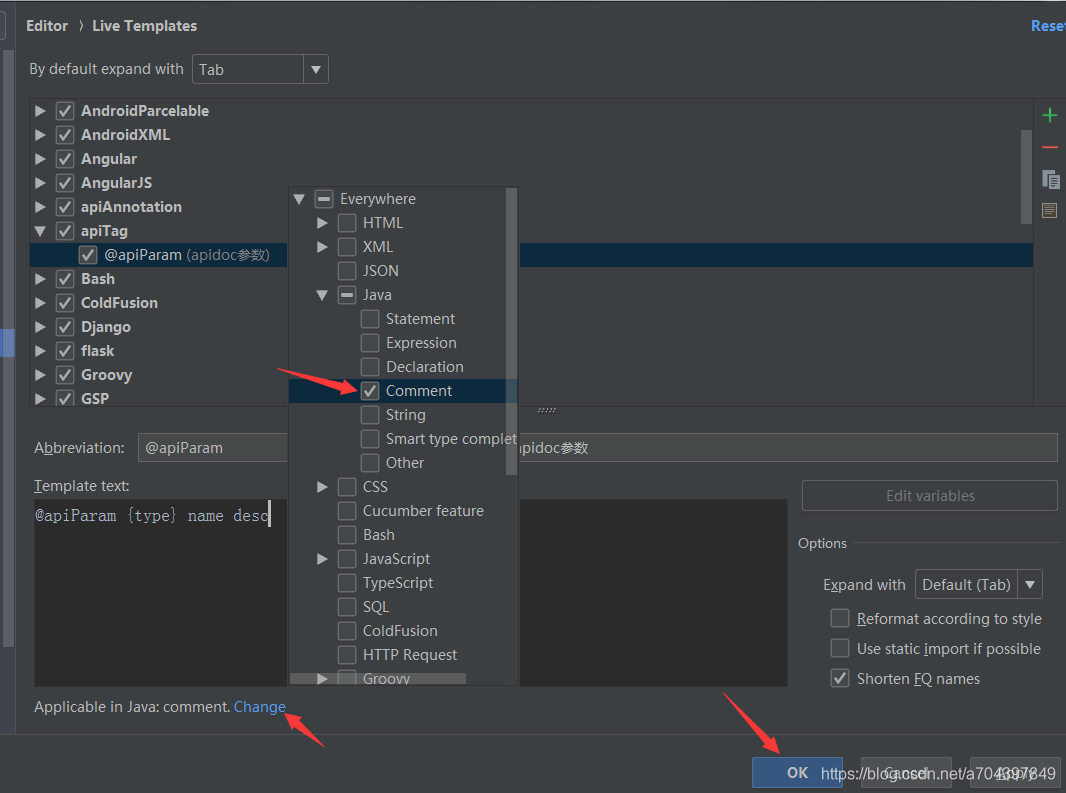
Task: Choose the ColdFusion context entry
Action: pos(400,631)
